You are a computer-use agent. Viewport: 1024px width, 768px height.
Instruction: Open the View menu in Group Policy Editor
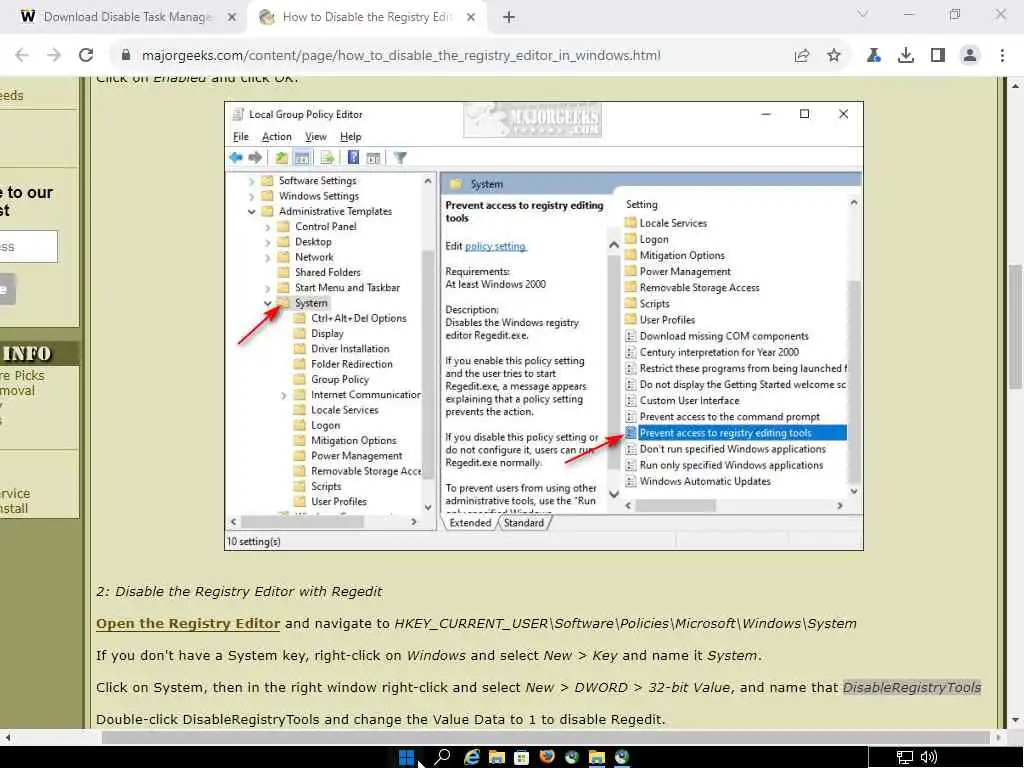coord(316,136)
